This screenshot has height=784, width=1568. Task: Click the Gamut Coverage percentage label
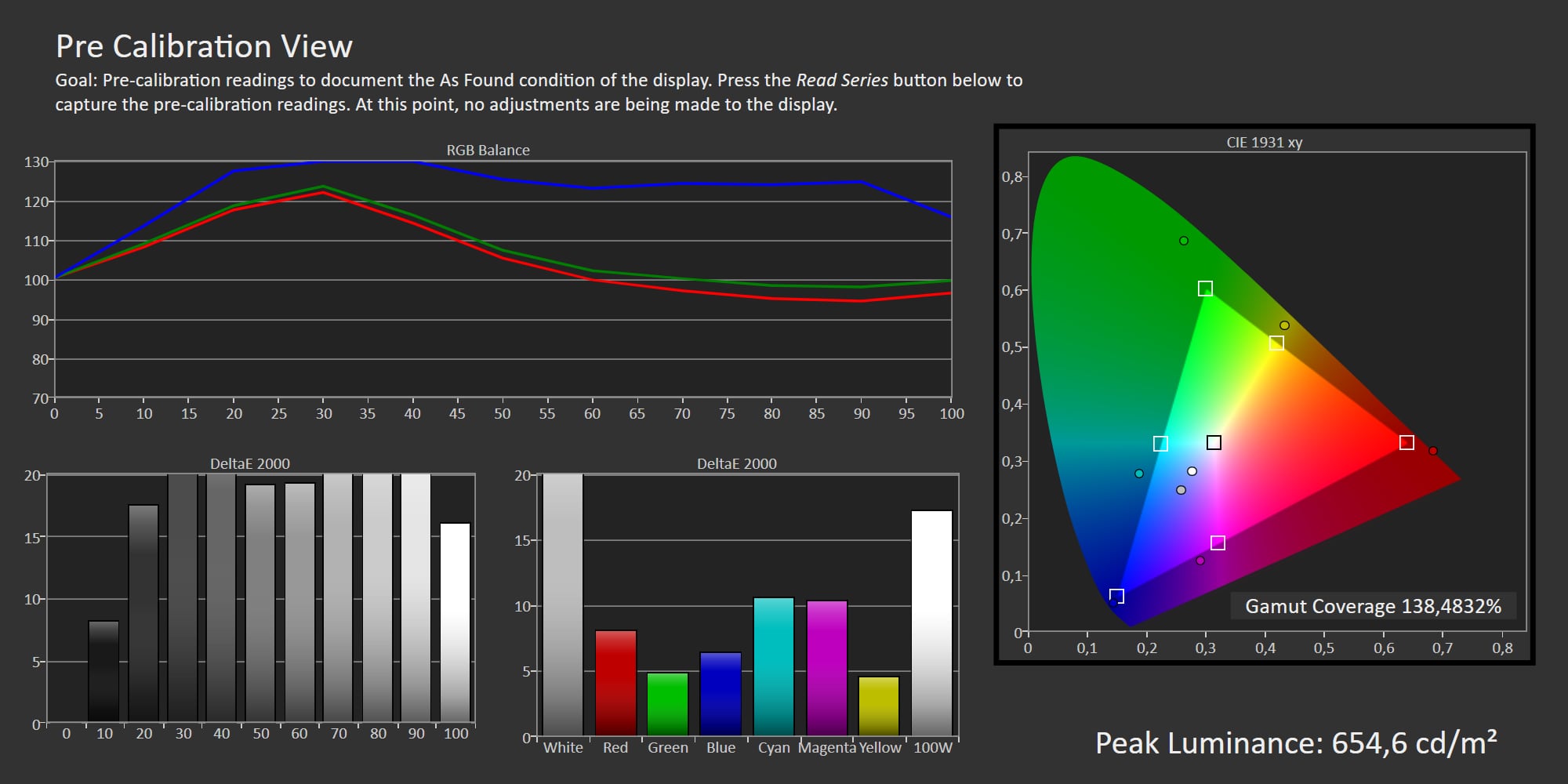[x=1373, y=606]
